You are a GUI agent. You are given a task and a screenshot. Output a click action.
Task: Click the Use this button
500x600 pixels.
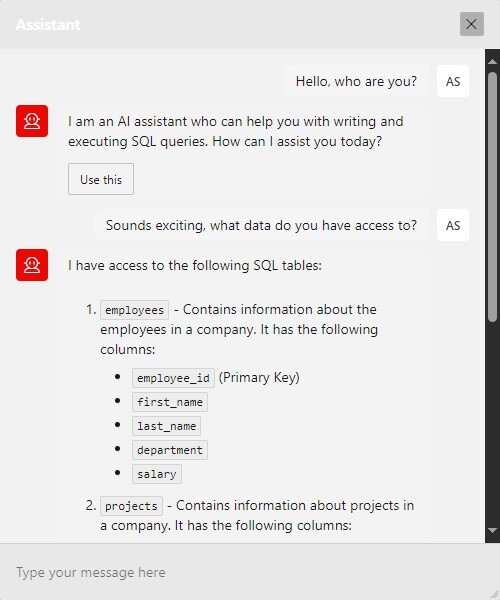tap(101, 179)
